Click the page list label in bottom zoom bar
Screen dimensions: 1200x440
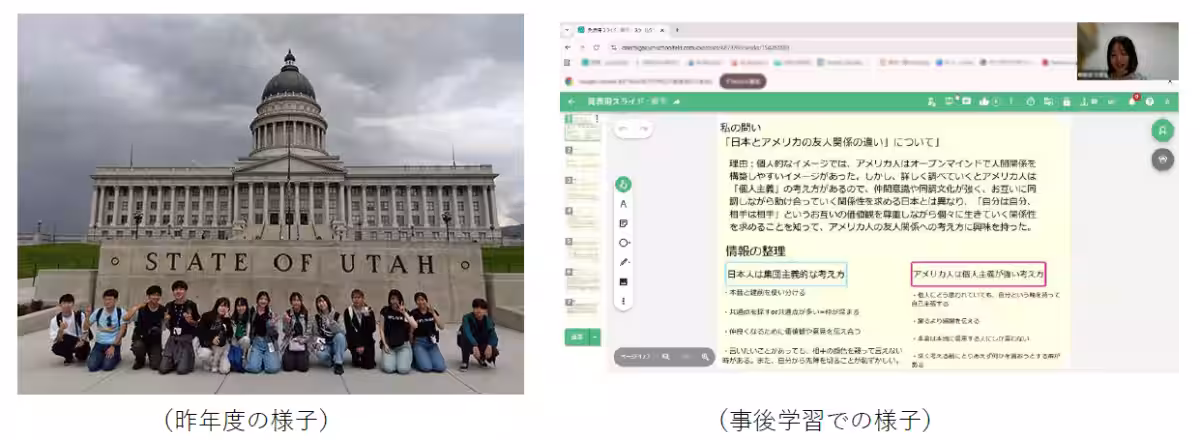coord(634,356)
